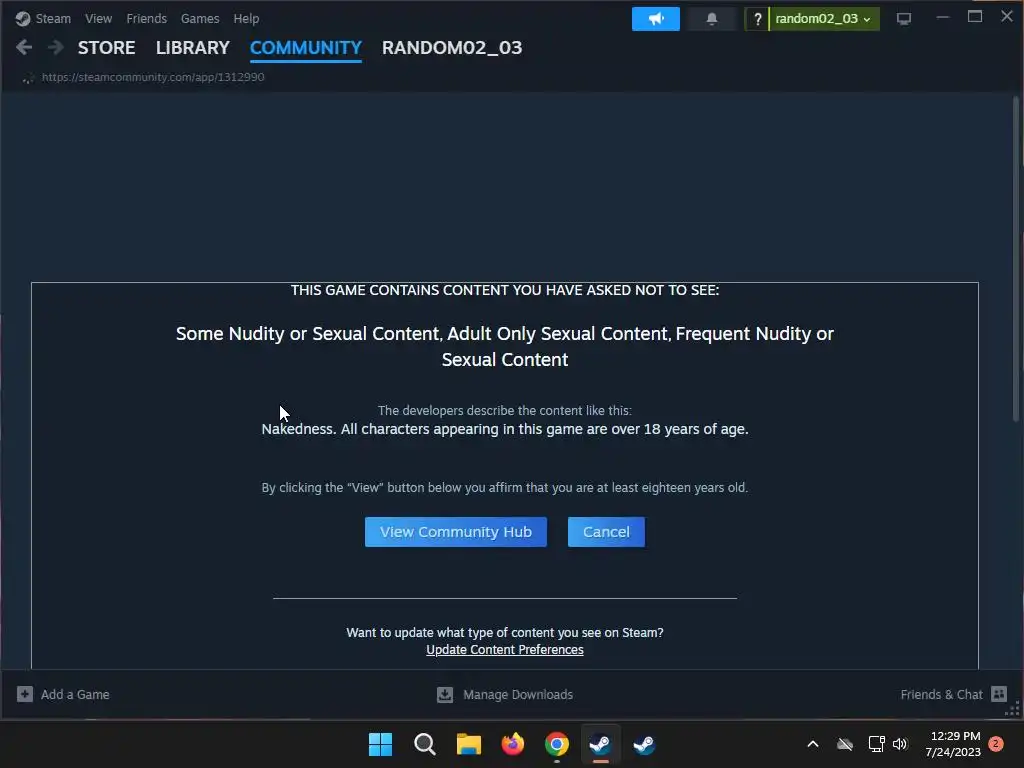Click the second Steam taskbar icon
This screenshot has width=1024, height=768.
pyautogui.click(x=645, y=744)
